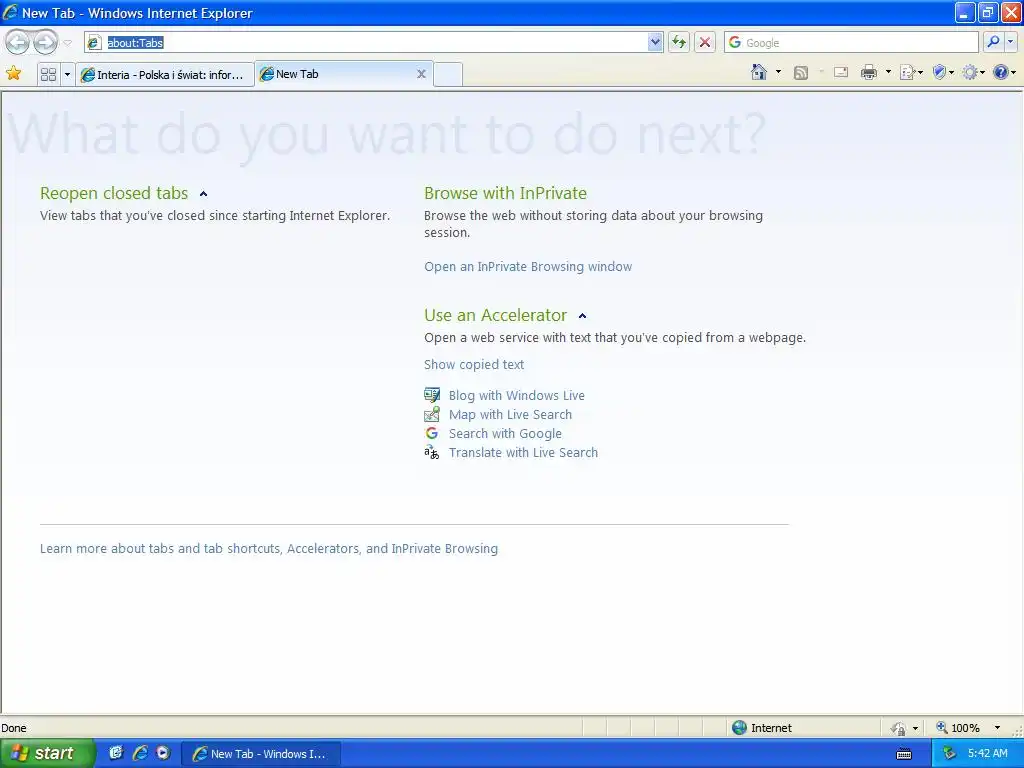Click the Print icon
Viewport: 1024px width, 768px height.
[x=869, y=72]
